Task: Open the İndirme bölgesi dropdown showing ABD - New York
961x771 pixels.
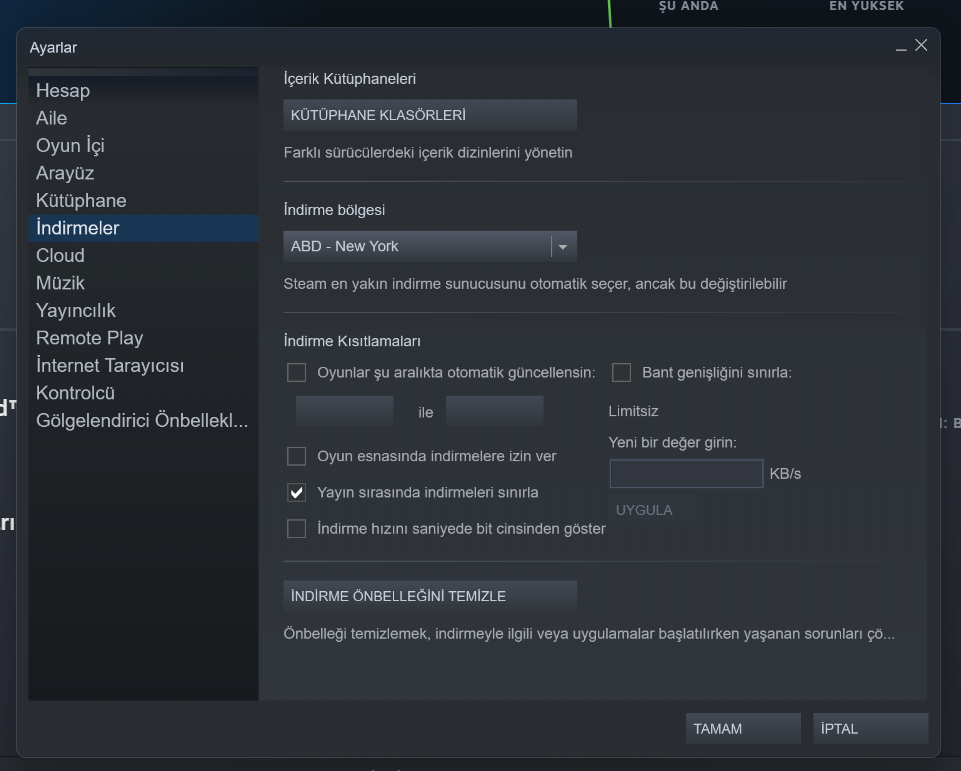Action: (430, 246)
